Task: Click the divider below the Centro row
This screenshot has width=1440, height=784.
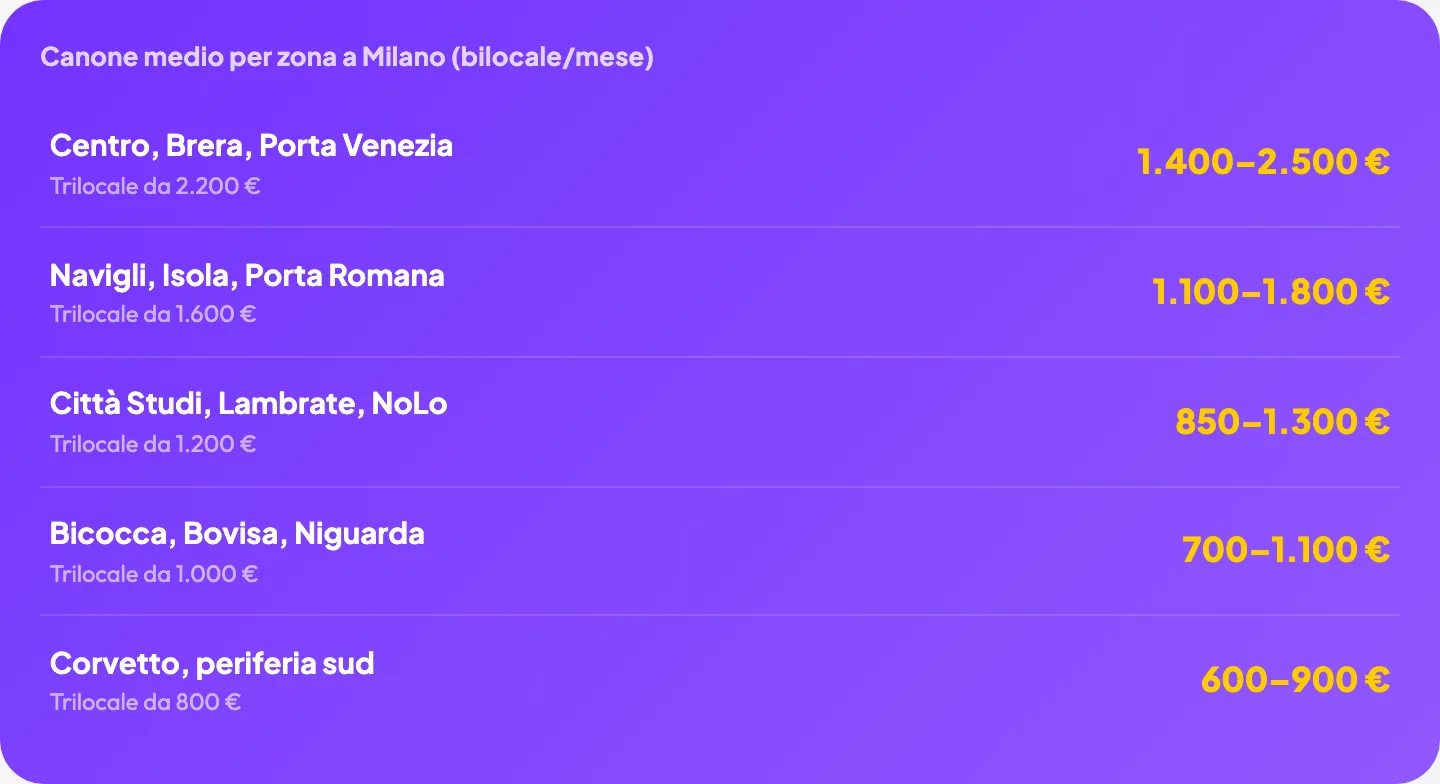Action: click(x=720, y=227)
